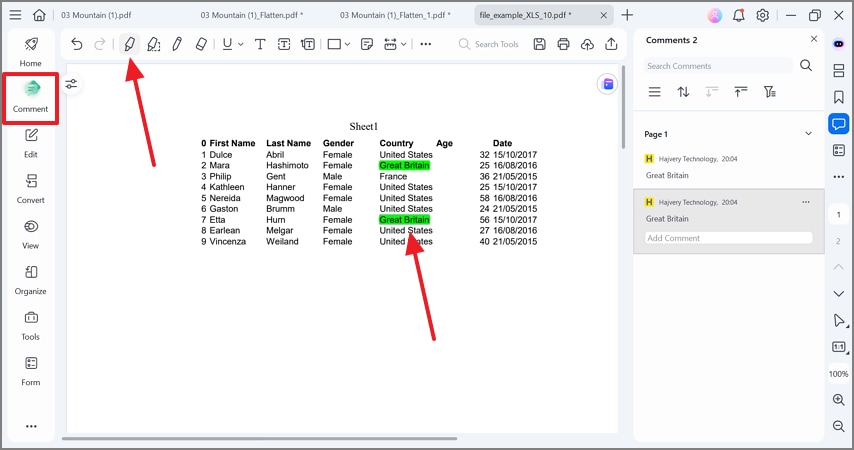Select first Great Britain comment

pyautogui.click(x=729, y=167)
